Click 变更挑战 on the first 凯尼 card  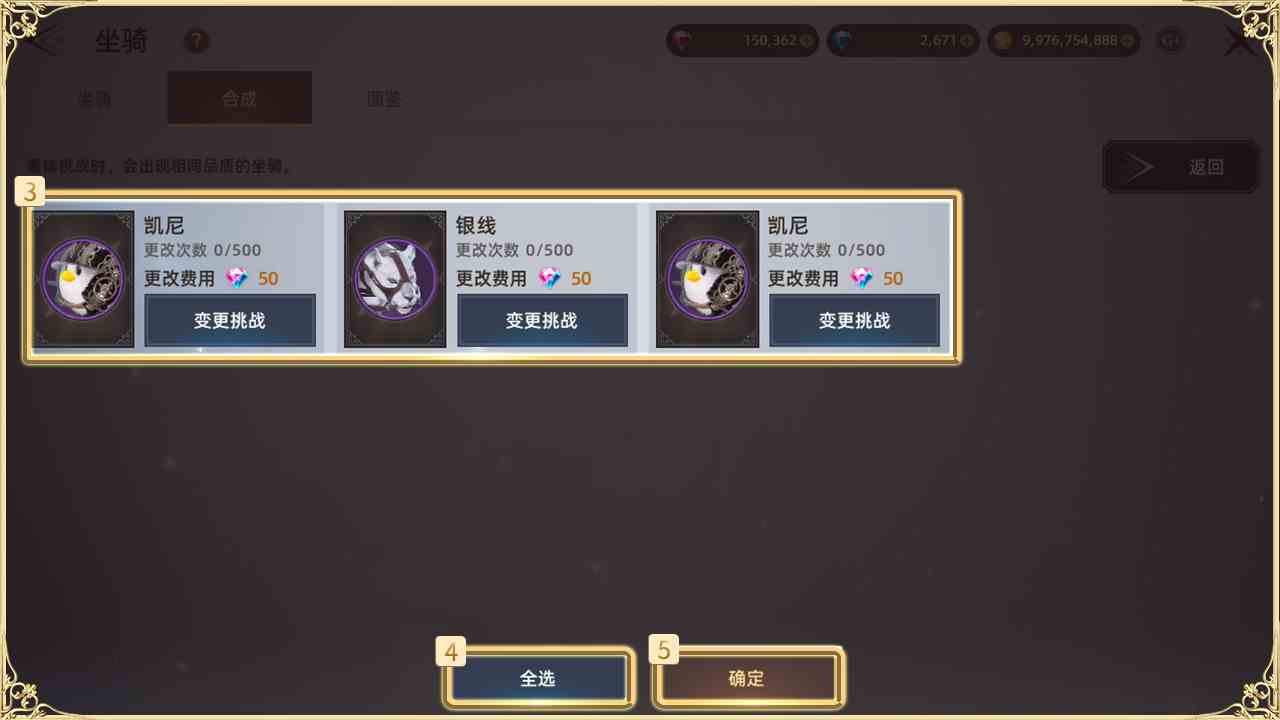point(230,320)
